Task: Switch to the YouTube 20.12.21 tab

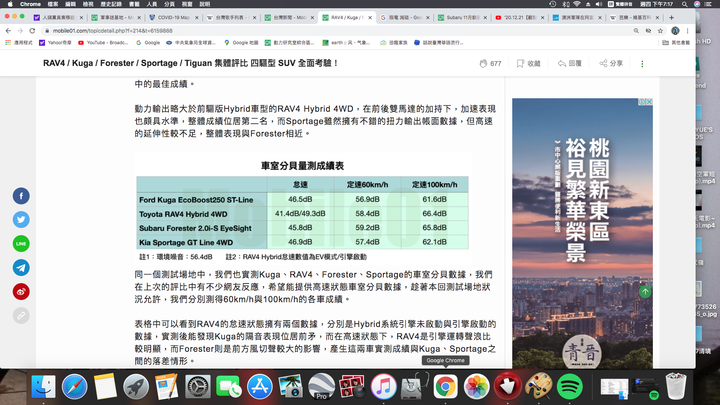Action: tap(520, 17)
